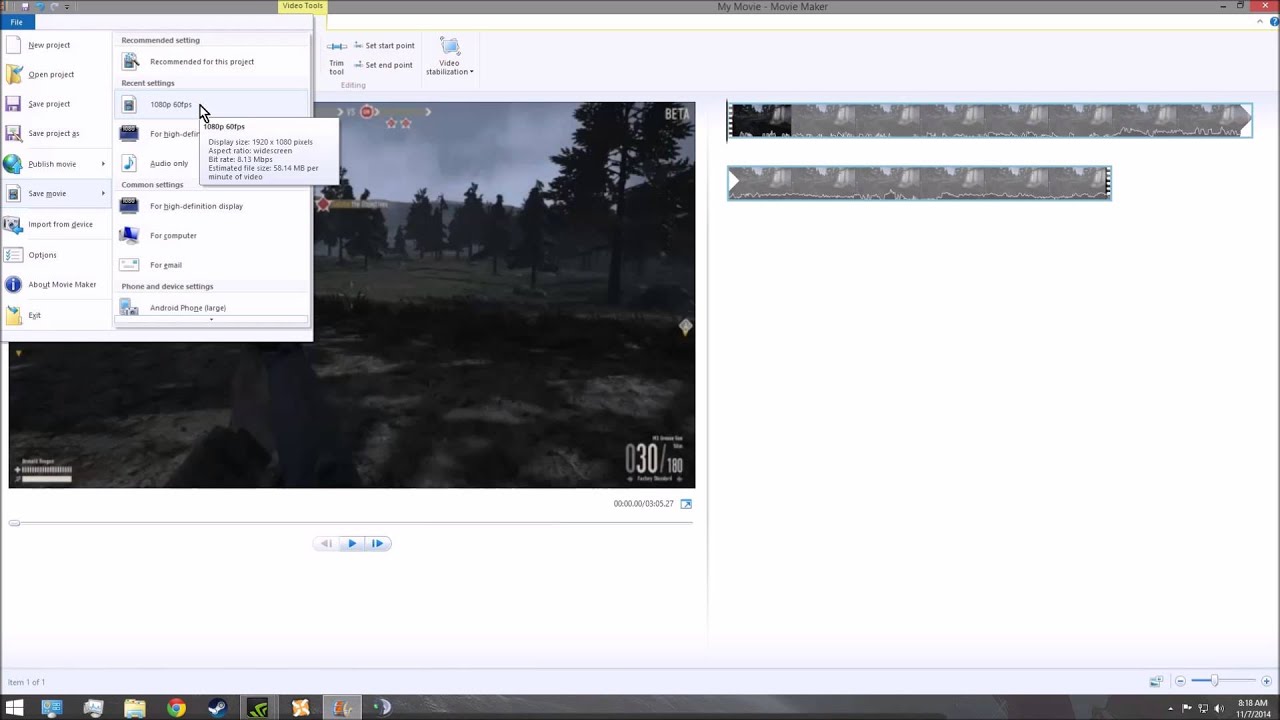Step to the next frame

coord(377,544)
